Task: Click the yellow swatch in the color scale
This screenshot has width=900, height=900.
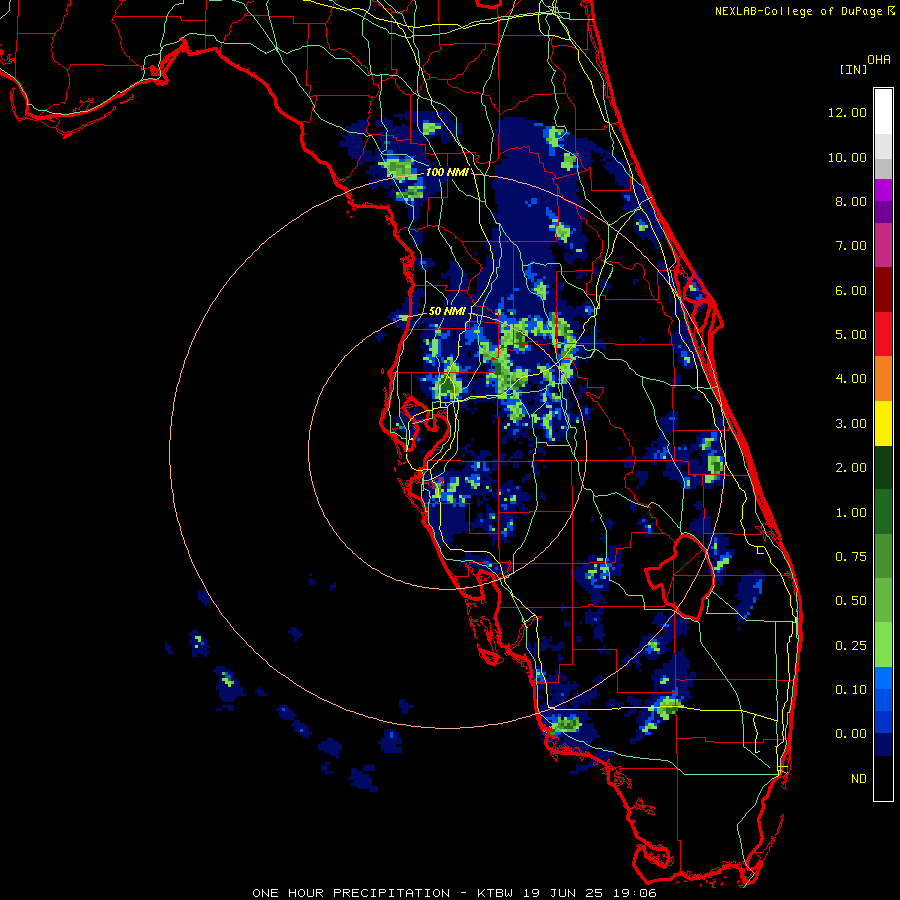Action: (x=883, y=424)
